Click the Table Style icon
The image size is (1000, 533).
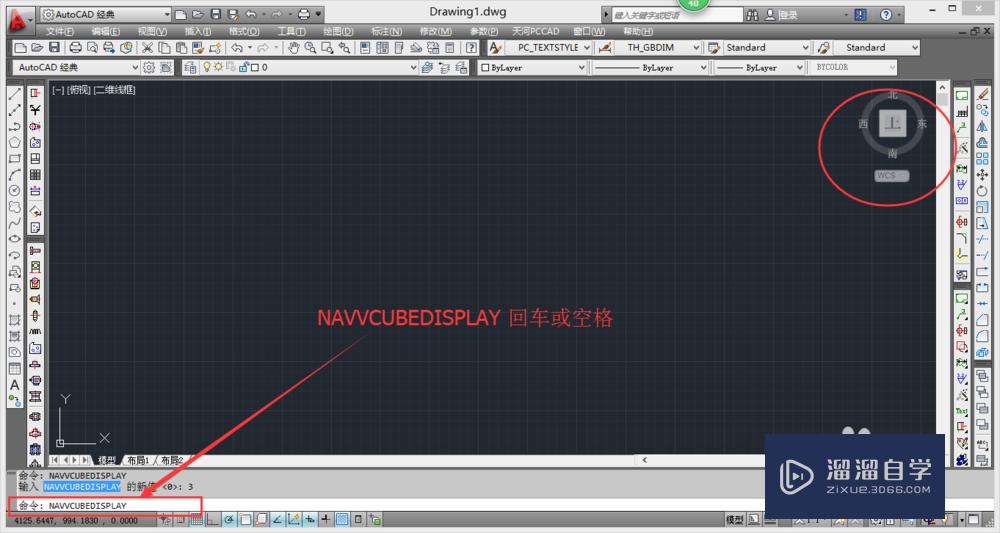click(x=714, y=47)
